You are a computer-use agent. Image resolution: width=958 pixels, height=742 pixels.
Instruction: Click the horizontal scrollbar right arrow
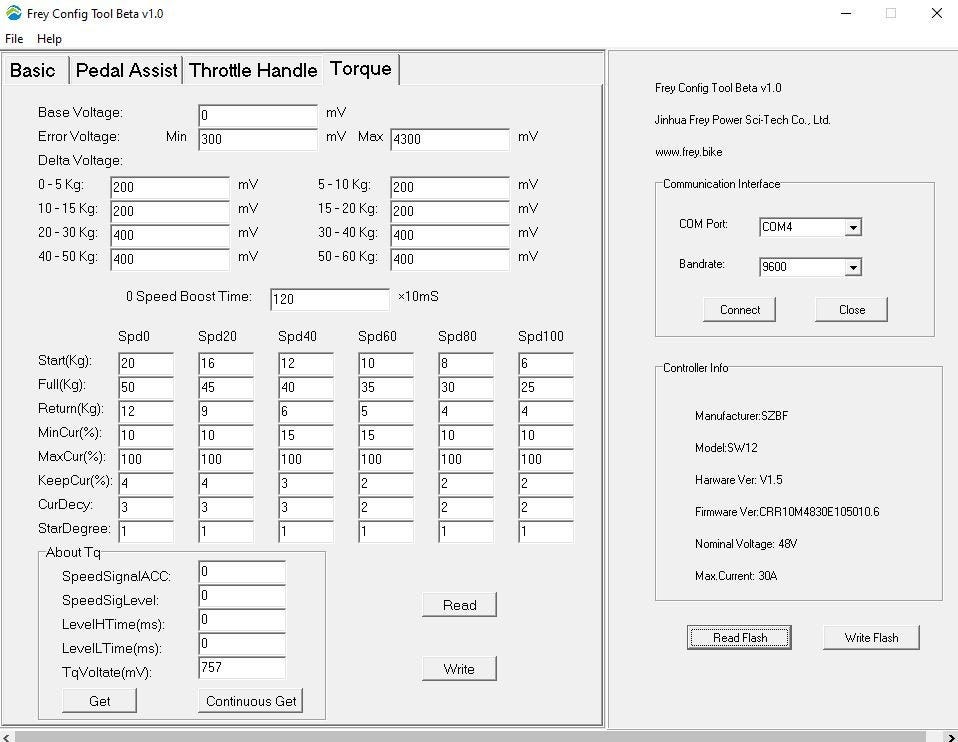tap(950, 736)
